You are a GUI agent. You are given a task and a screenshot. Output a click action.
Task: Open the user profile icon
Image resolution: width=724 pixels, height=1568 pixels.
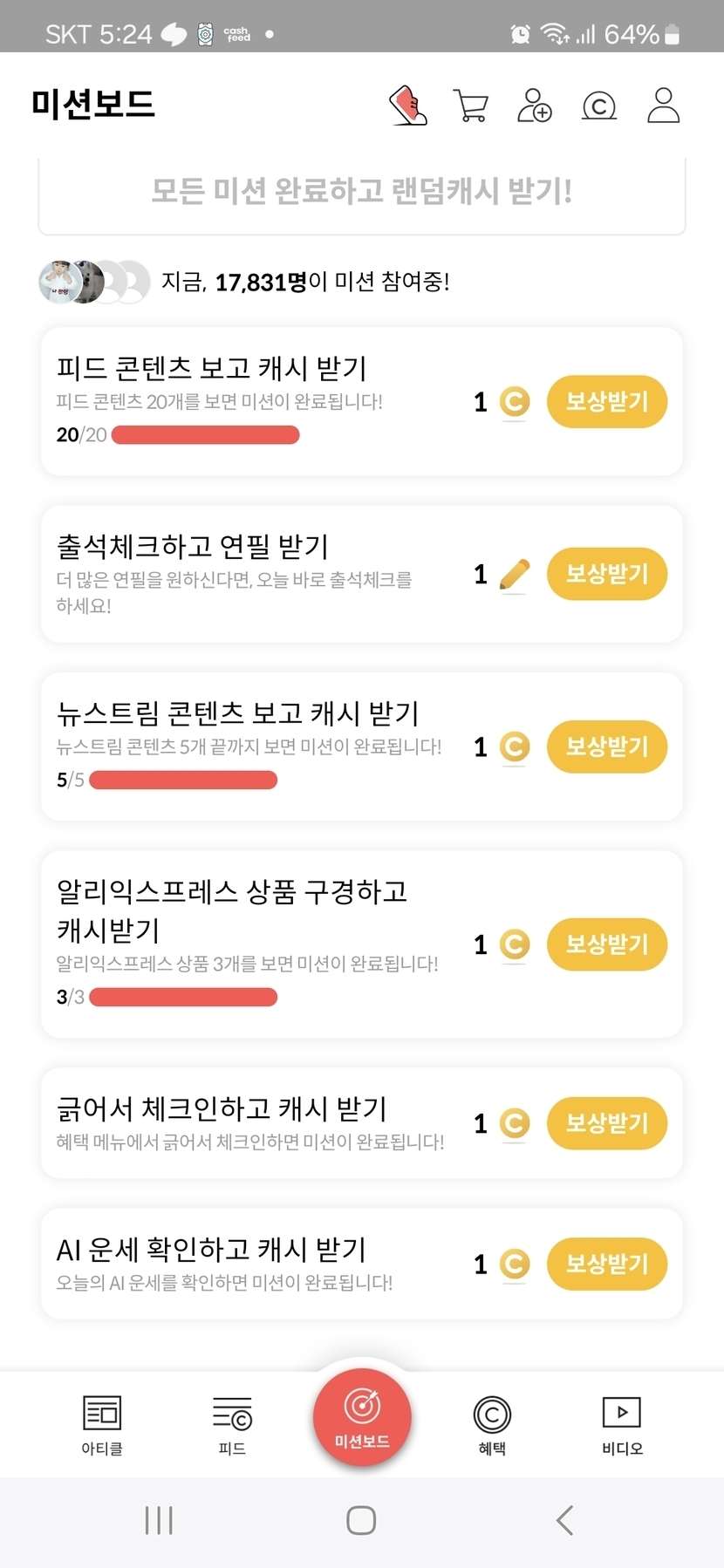pyautogui.click(x=663, y=106)
